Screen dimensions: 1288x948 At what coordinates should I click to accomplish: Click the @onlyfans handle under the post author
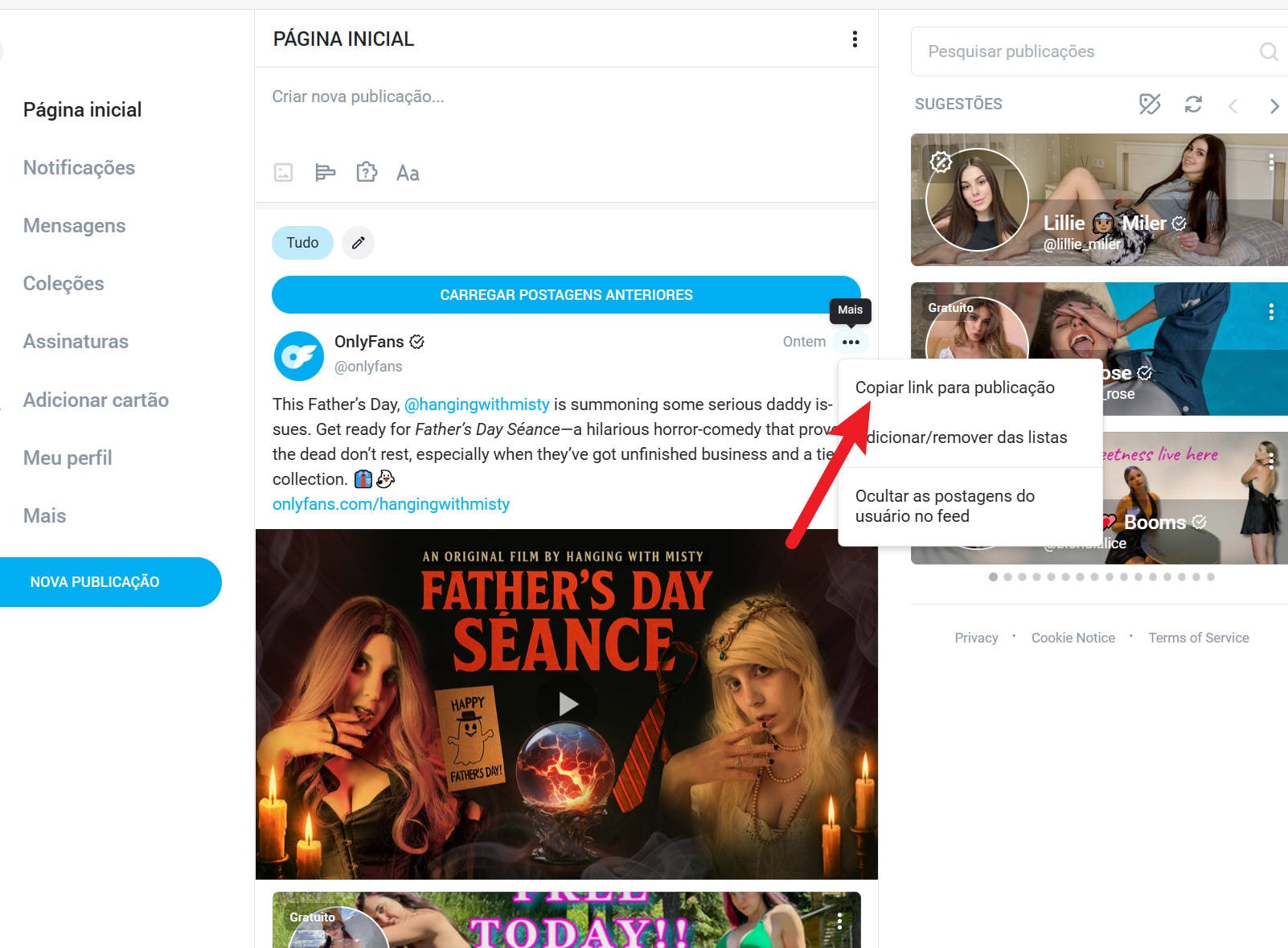[368, 367]
